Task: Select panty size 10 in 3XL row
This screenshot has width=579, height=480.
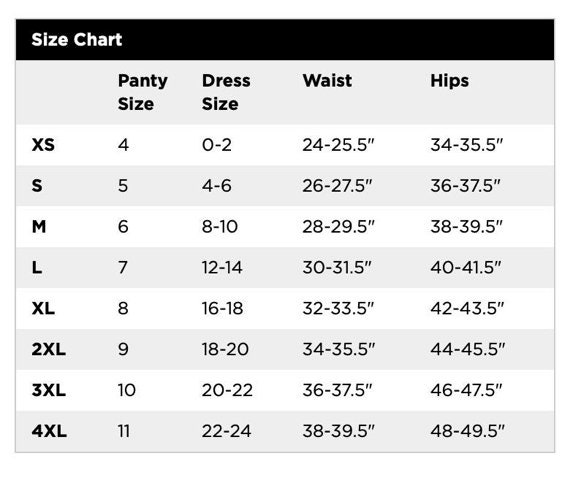Action: click(127, 390)
